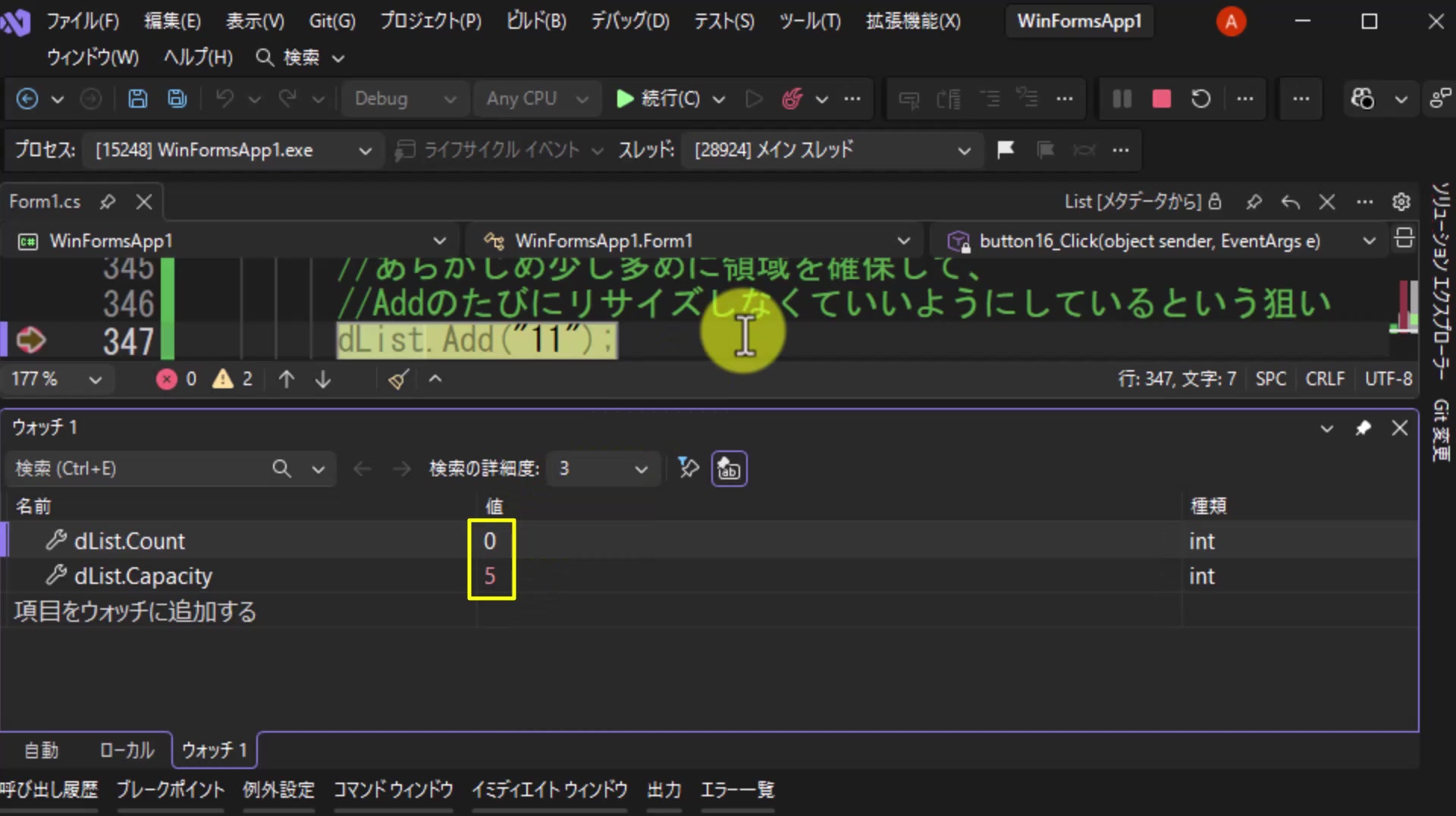The width and height of the screenshot is (1456, 816).
Task: Click the thread flag icon
Action: (x=1006, y=149)
